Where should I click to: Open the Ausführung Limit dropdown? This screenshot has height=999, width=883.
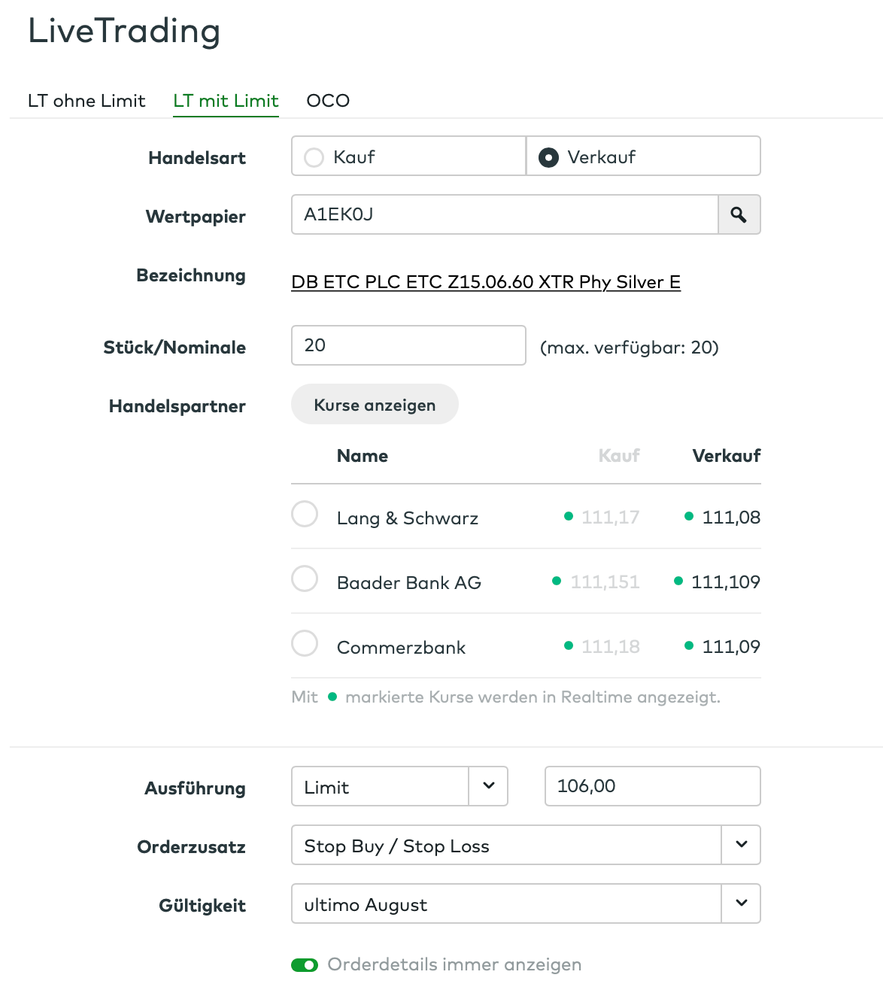(488, 786)
